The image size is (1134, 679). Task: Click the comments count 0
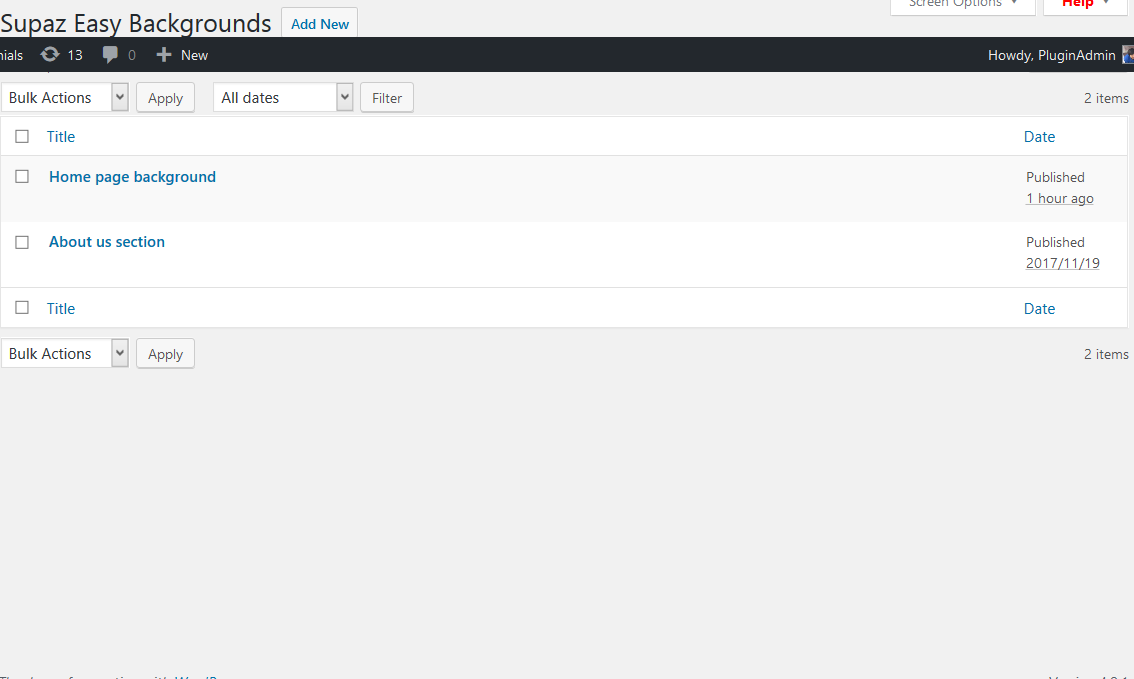[x=132, y=55]
